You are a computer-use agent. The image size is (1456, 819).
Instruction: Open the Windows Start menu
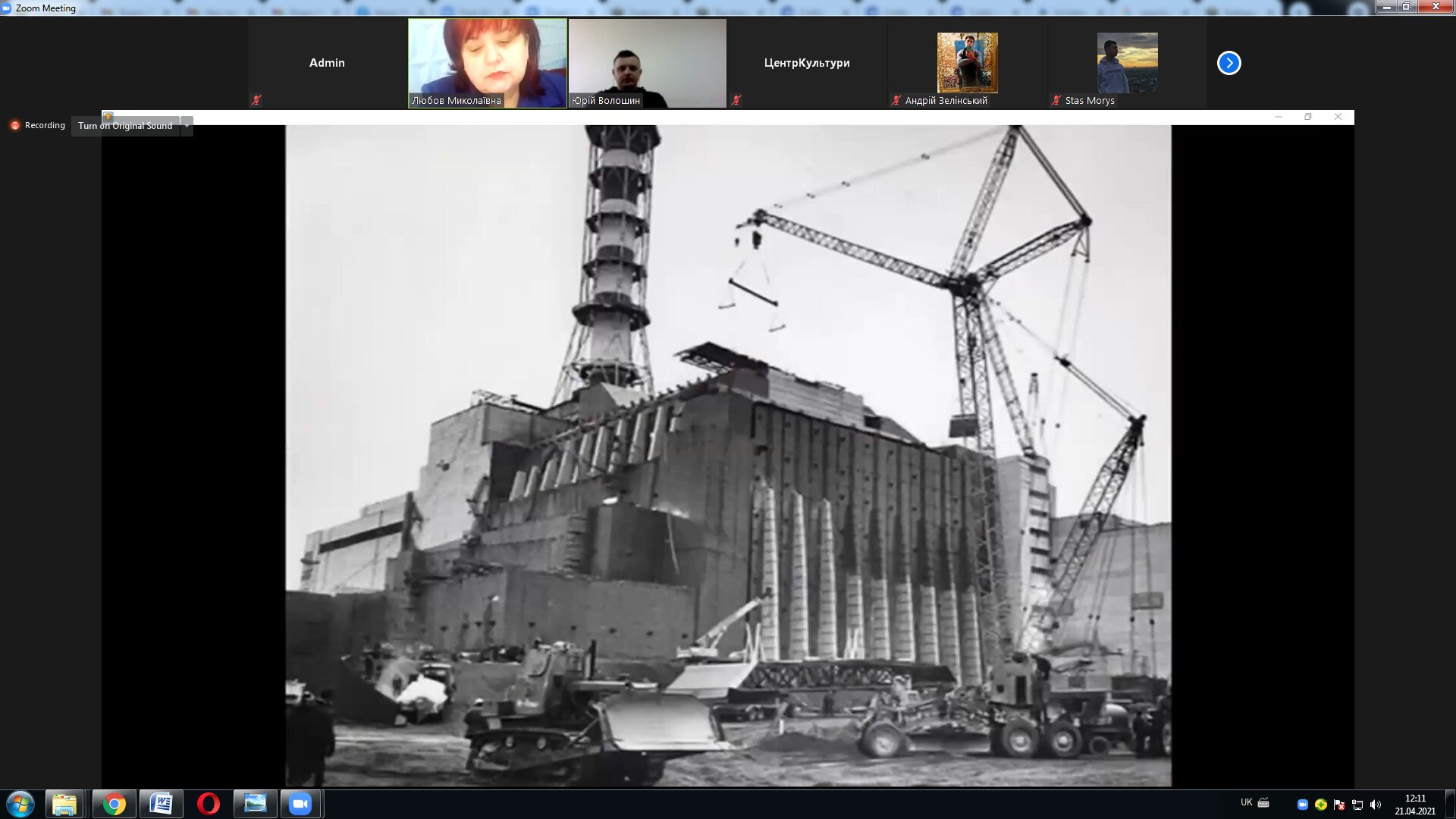pos(20,804)
